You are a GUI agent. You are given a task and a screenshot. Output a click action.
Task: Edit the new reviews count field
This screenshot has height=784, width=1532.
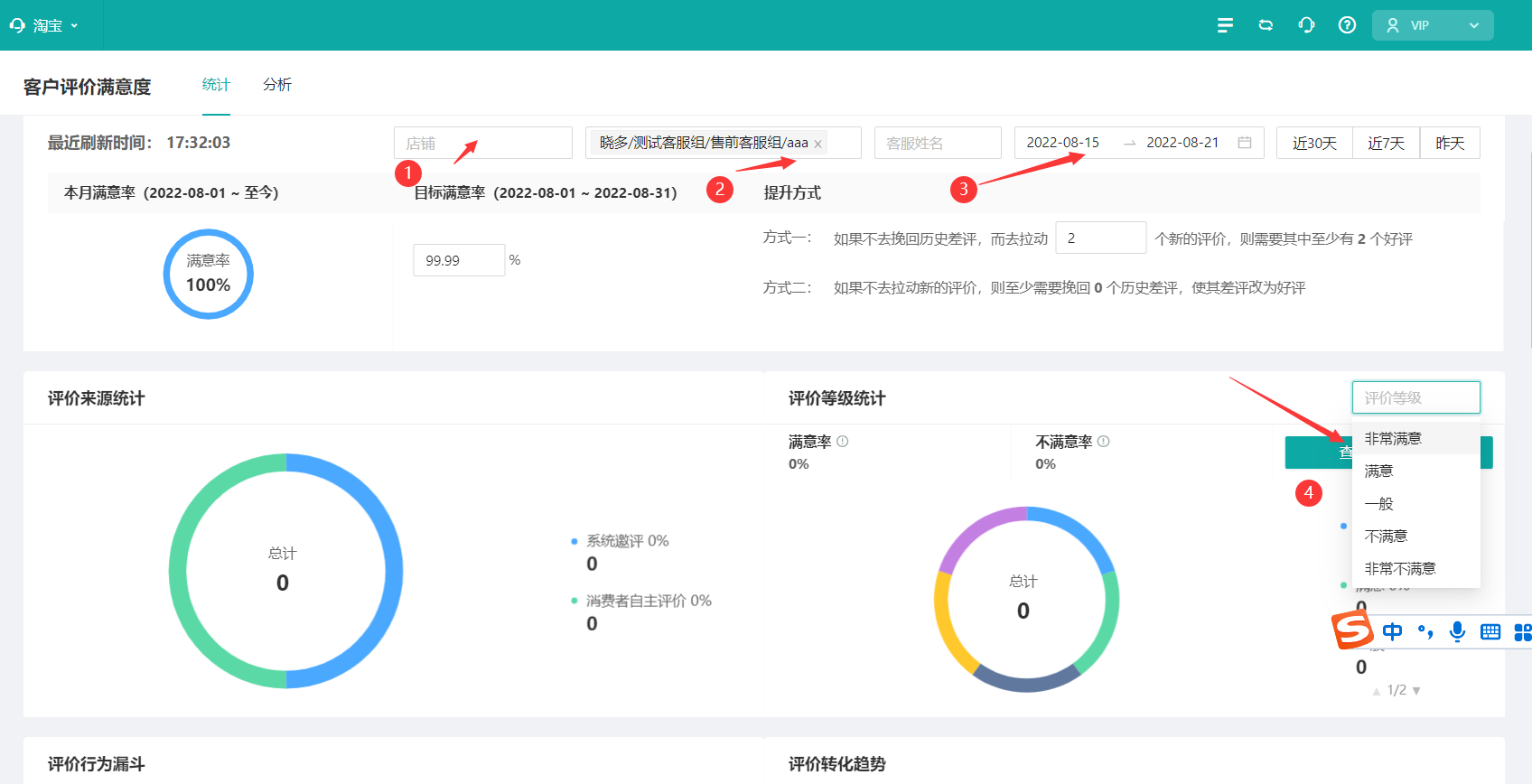[1101, 238]
